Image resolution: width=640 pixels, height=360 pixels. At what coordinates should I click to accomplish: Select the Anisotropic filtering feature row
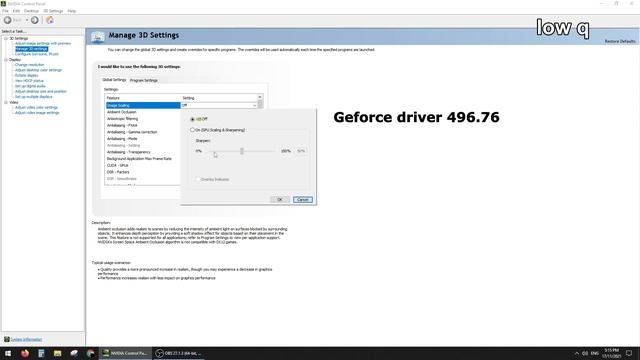point(142,119)
